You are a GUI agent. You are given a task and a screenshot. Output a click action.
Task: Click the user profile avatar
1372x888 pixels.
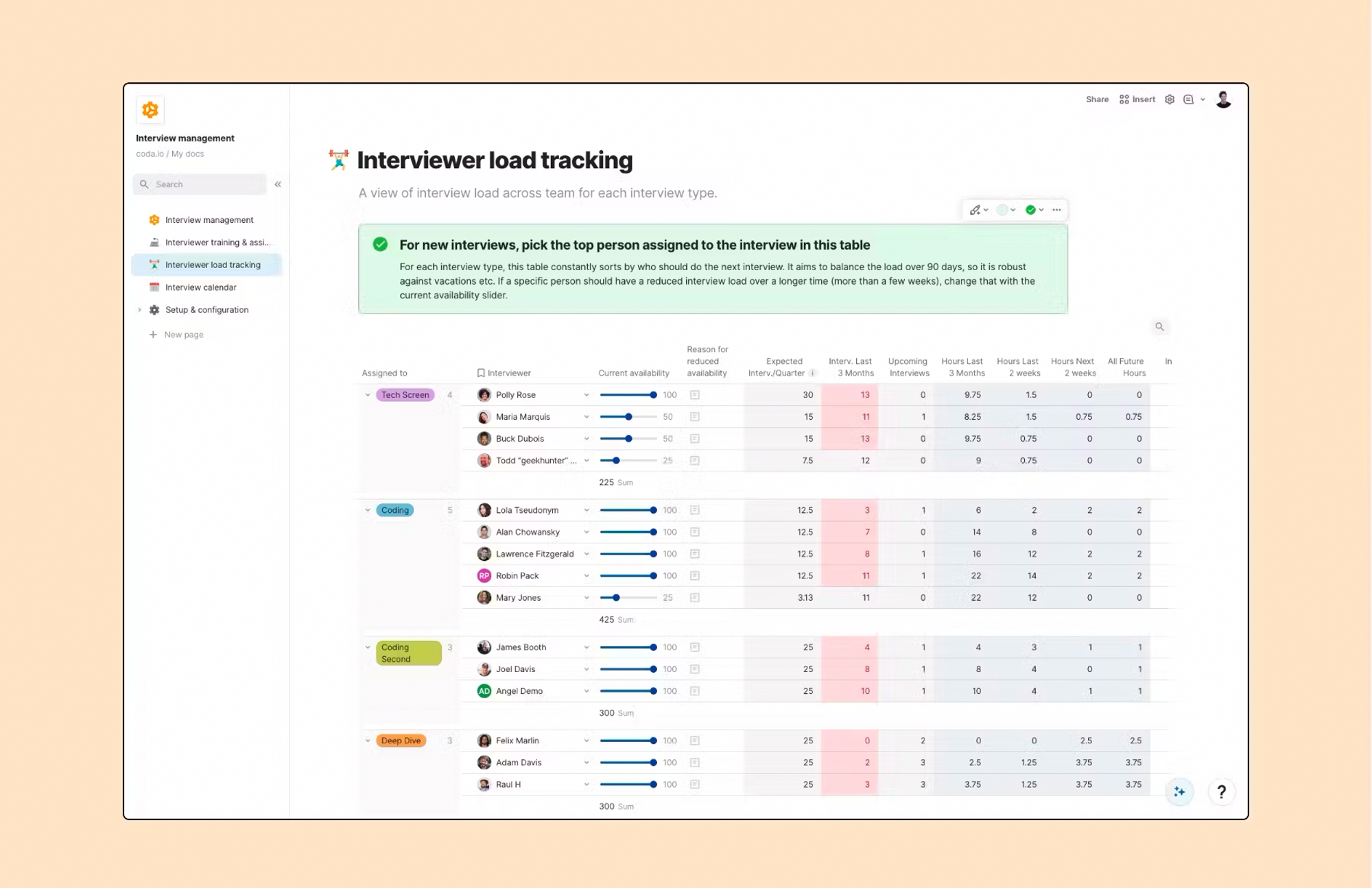tap(1223, 99)
